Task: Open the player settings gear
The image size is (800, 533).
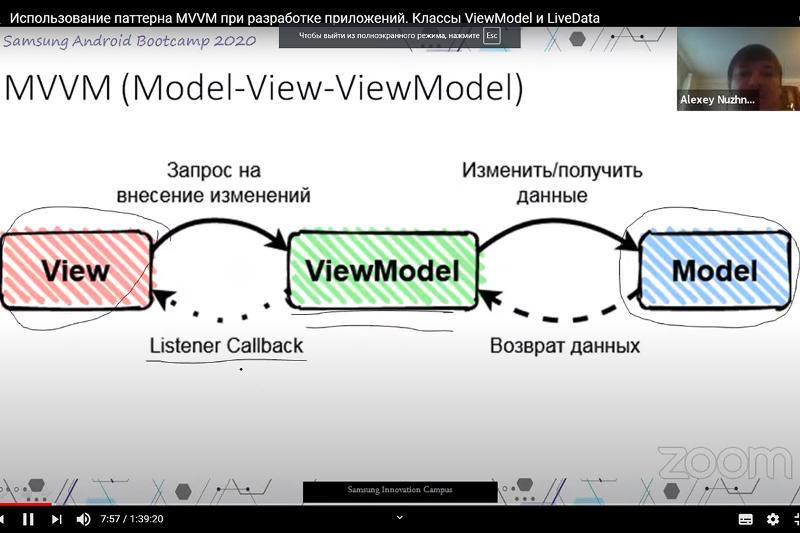Action: [x=772, y=519]
